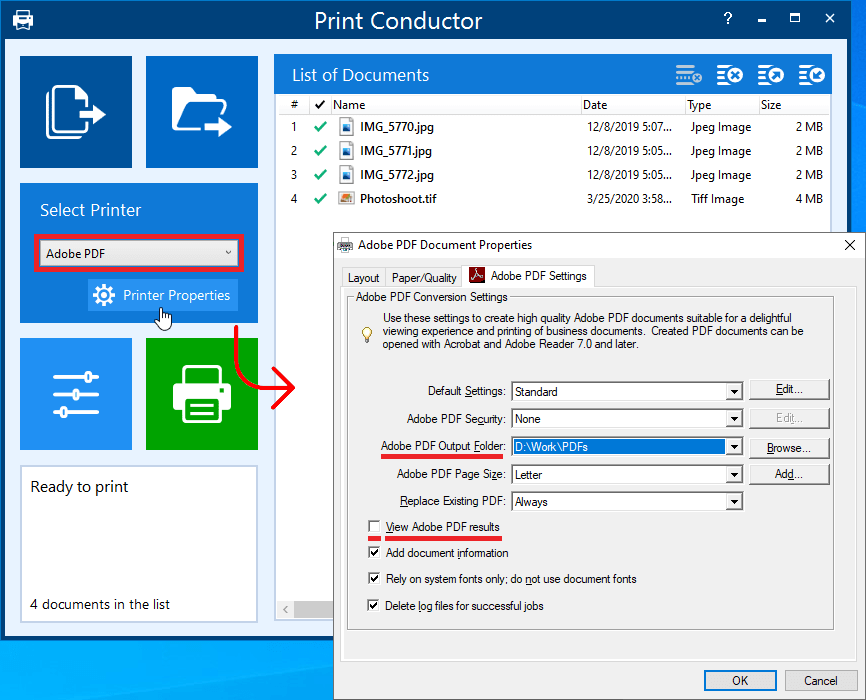Image resolution: width=866 pixels, height=700 pixels.
Task: Click the import list icon
Action: tap(812, 75)
